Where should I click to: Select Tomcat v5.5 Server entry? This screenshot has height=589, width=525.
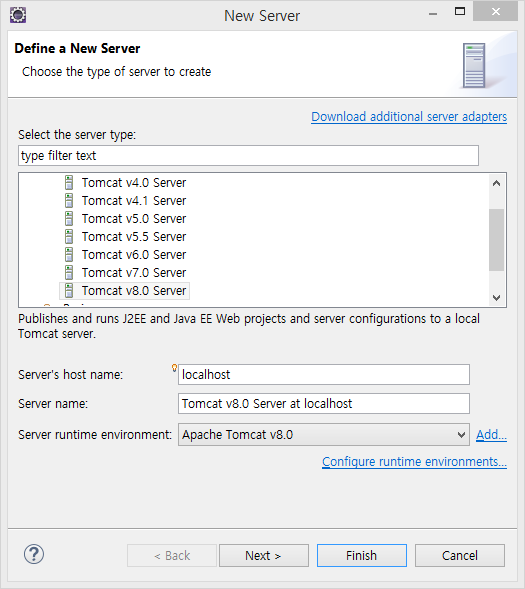point(134,237)
